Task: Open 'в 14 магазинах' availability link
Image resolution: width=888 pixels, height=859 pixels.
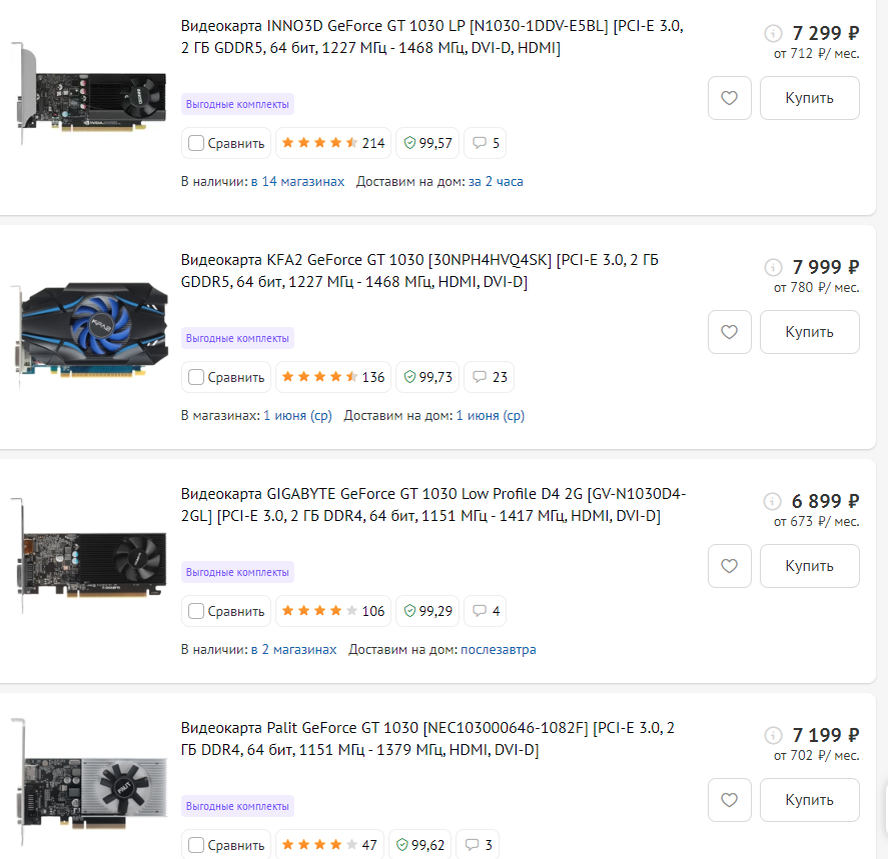Action: tap(298, 182)
